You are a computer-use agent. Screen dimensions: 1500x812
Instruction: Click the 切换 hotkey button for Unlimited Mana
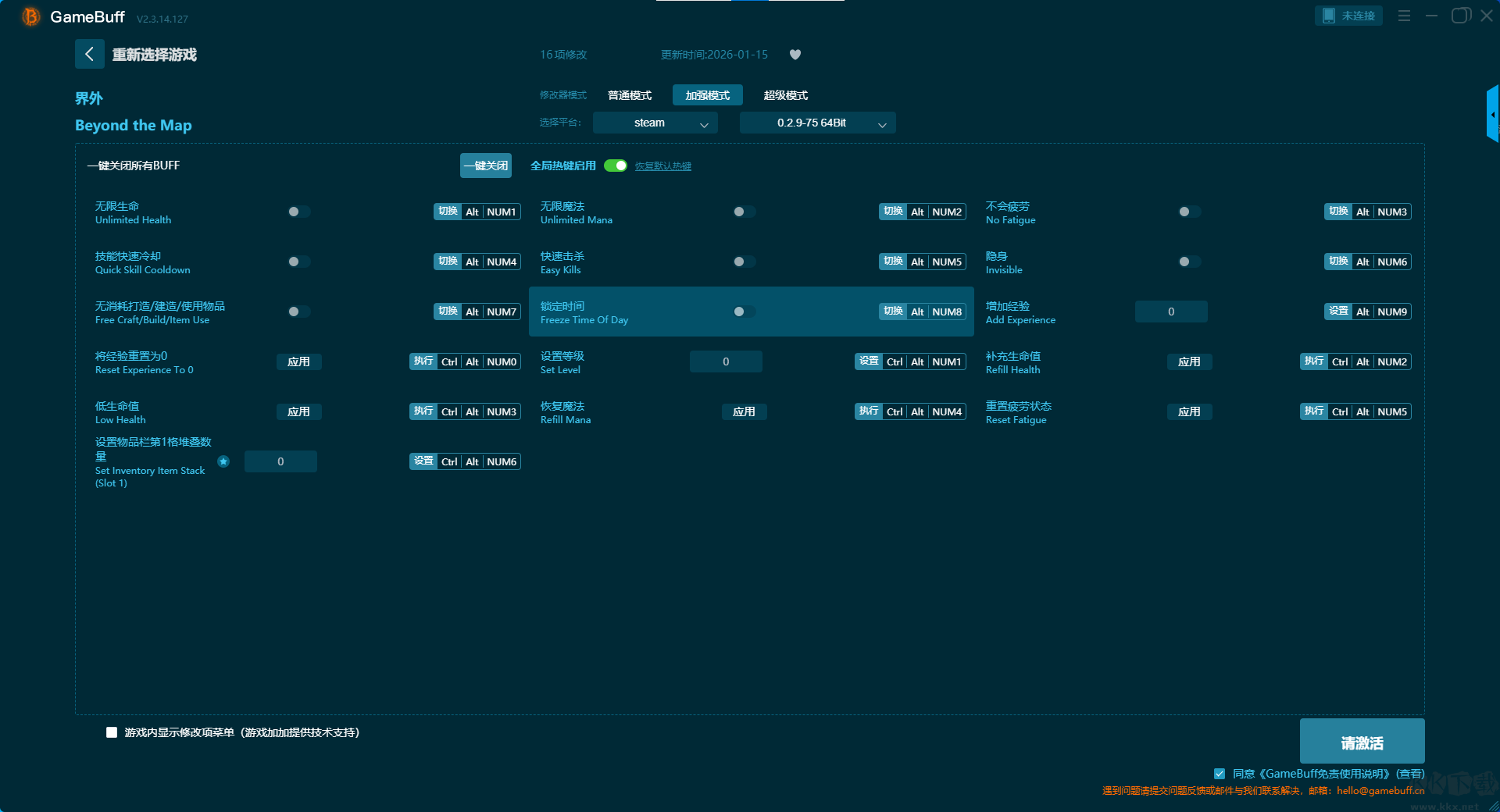893,212
